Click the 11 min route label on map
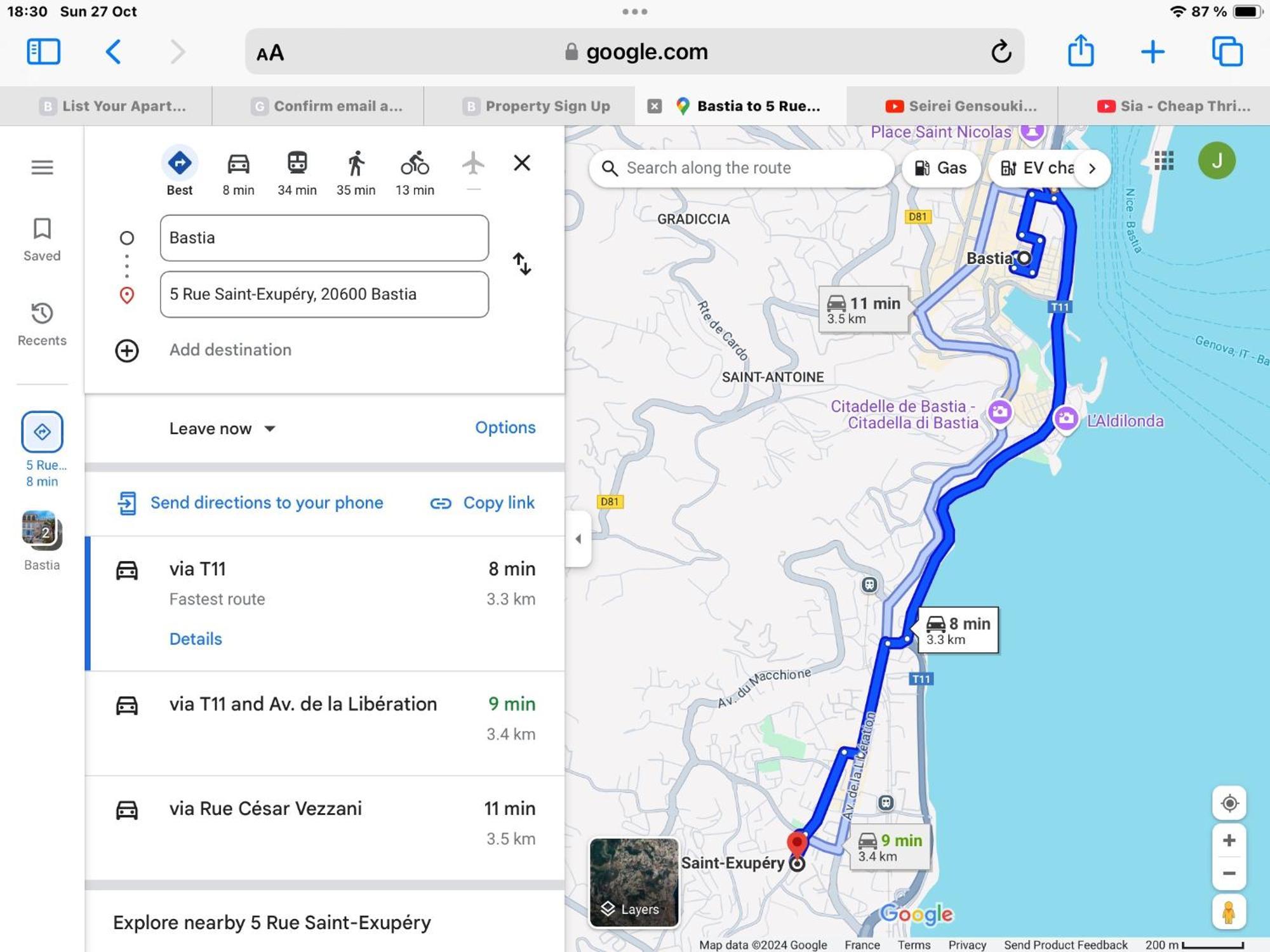This screenshot has width=1270, height=952. (x=864, y=309)
